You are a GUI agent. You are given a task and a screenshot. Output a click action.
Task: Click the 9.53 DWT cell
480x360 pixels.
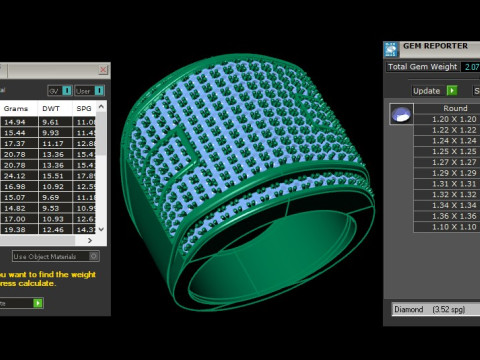[x=55, y=208]
